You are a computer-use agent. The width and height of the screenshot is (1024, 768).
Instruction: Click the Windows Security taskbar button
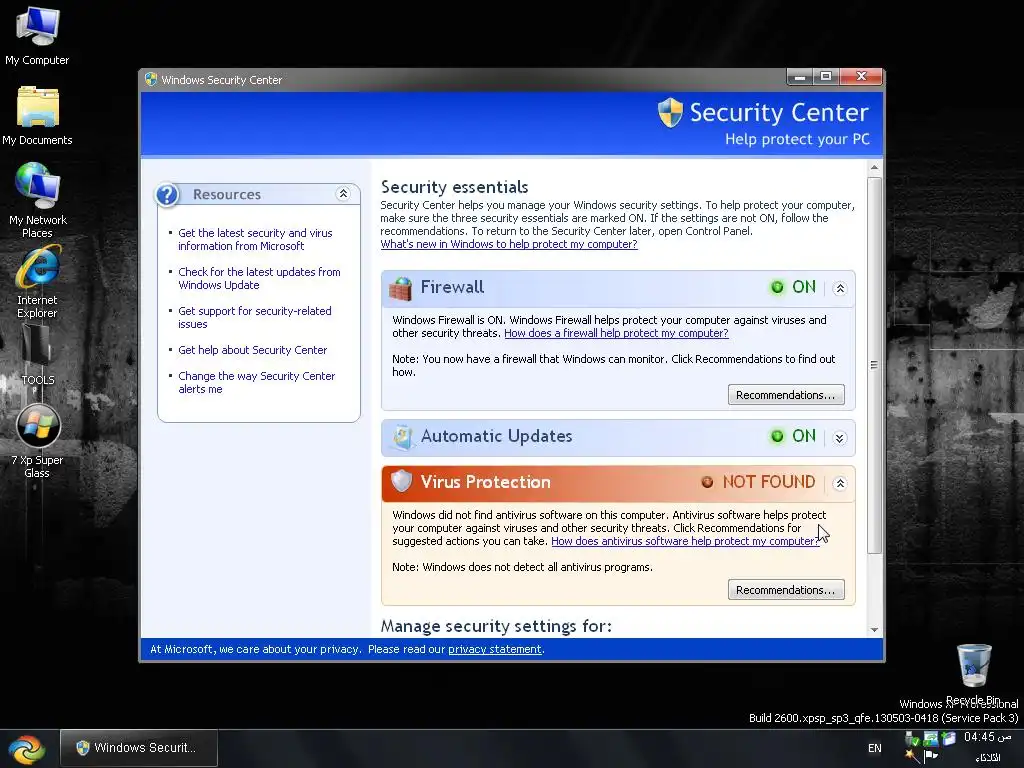pyautogui.click(x=138, y=748)
